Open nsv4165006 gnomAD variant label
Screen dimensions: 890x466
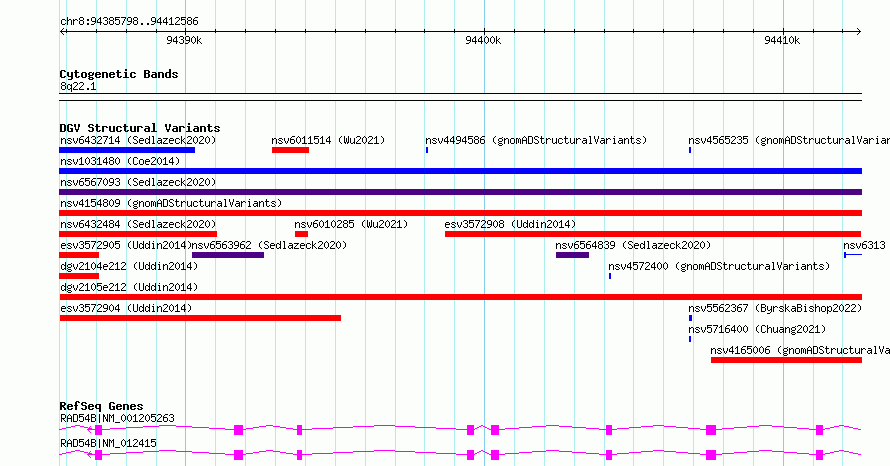[800, 350]
